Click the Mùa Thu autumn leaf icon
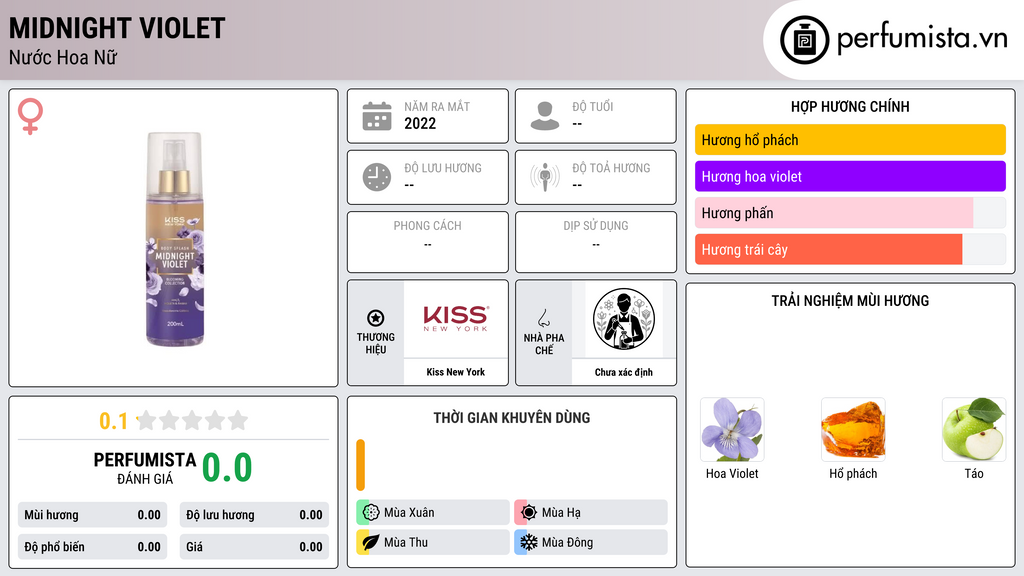Viewport: 1024px width, 576px height. tap(371, 542)
